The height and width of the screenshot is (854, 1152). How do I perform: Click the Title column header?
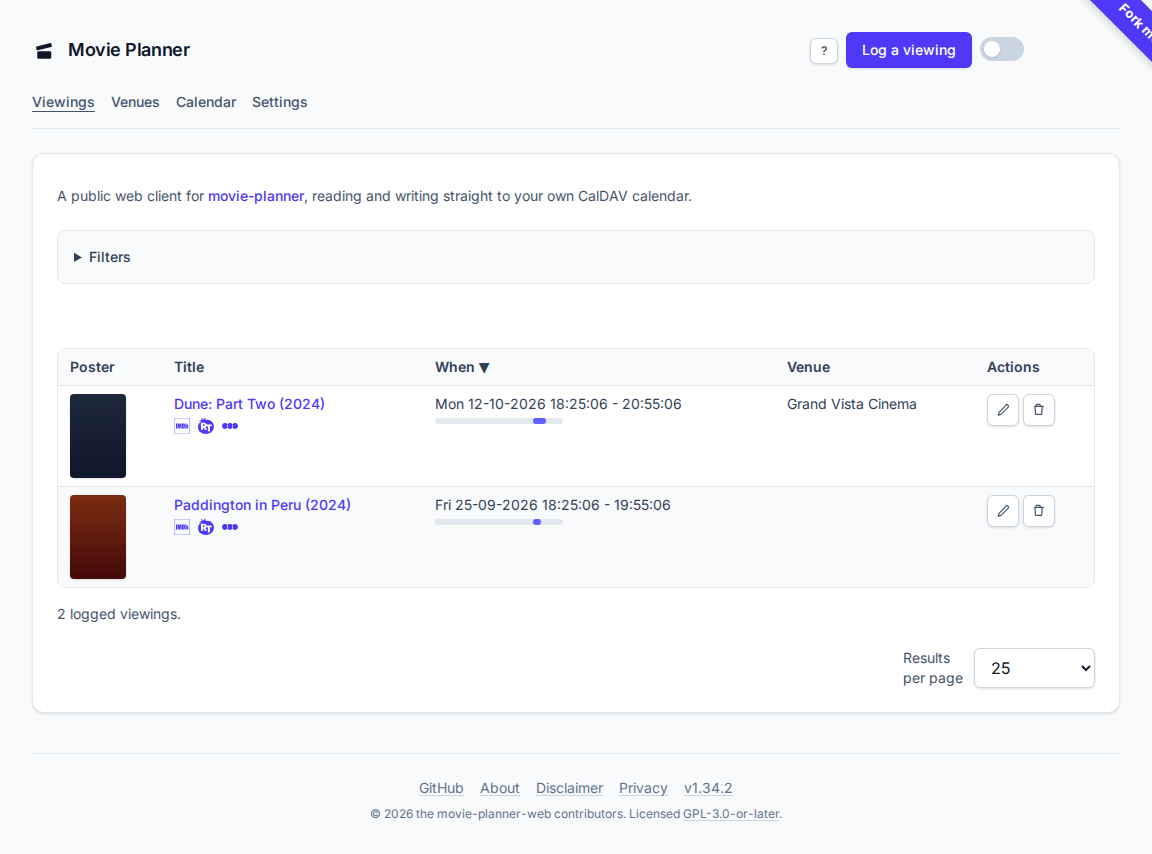189,367
